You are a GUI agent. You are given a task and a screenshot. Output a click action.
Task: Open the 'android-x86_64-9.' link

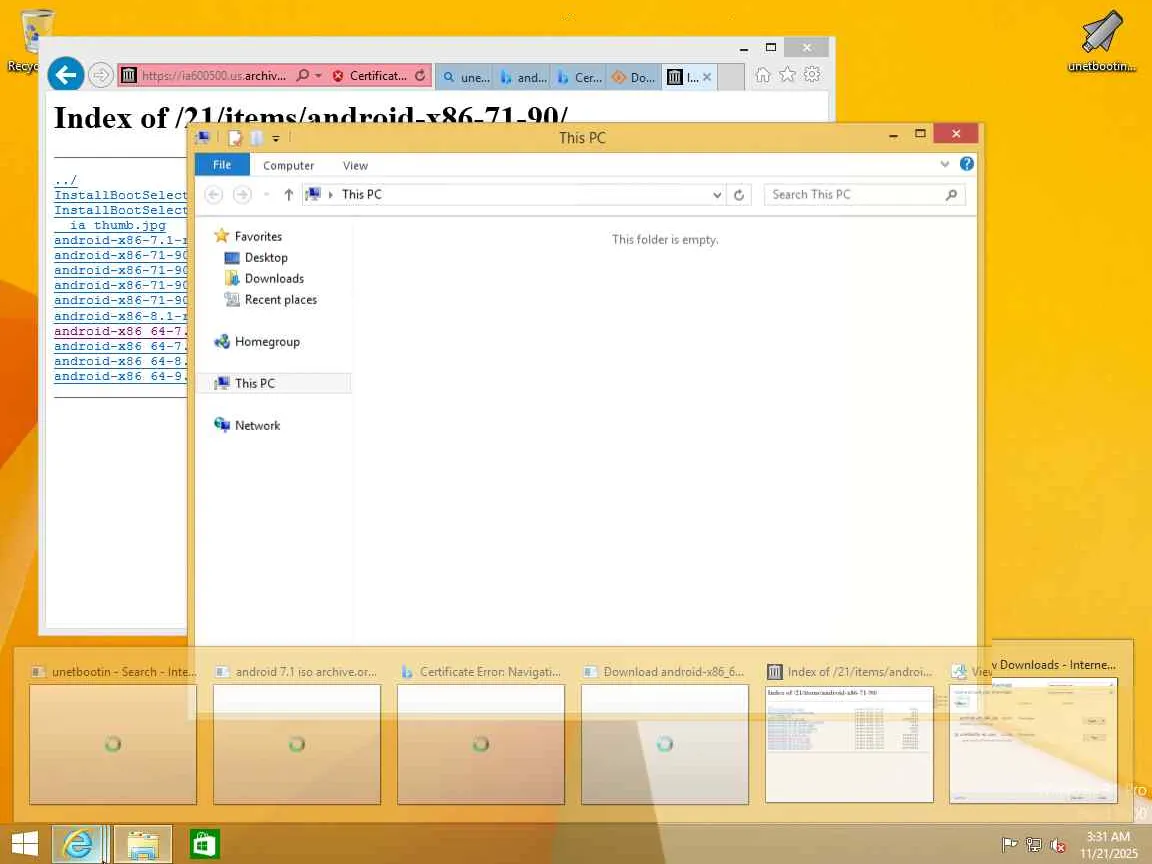(120, 376)
